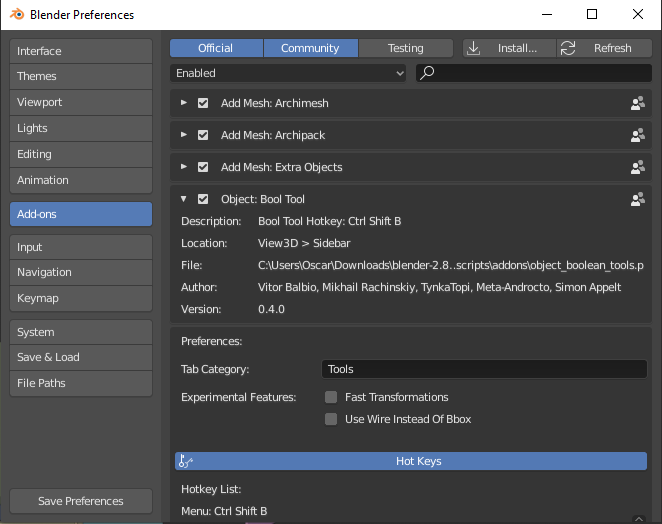Toggle the Community add-ons filter
662x524 pixels.
(311, 48)
